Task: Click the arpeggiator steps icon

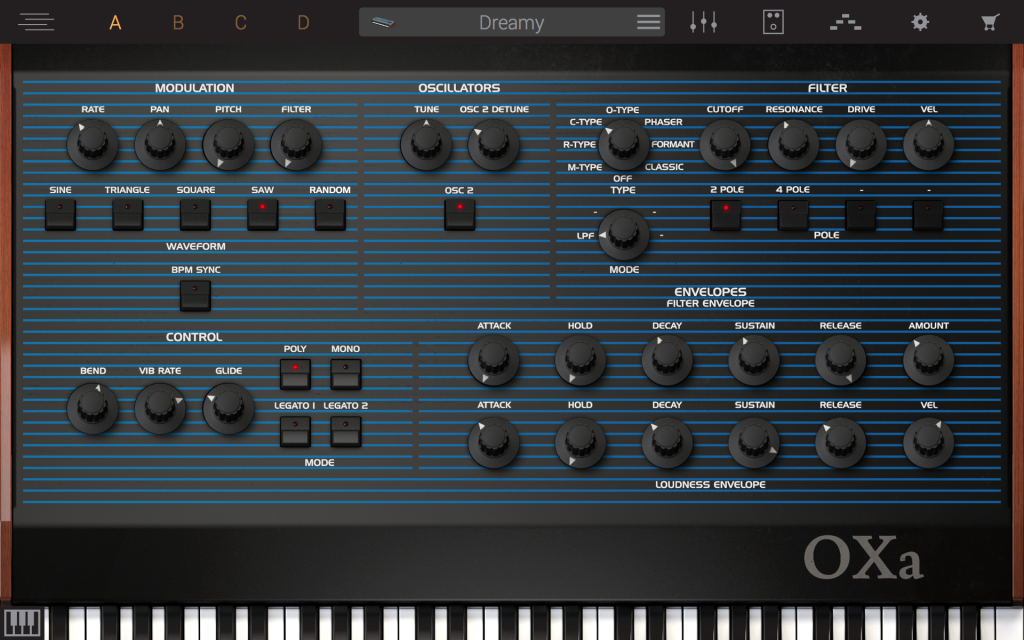Action: tap(845, 22)
